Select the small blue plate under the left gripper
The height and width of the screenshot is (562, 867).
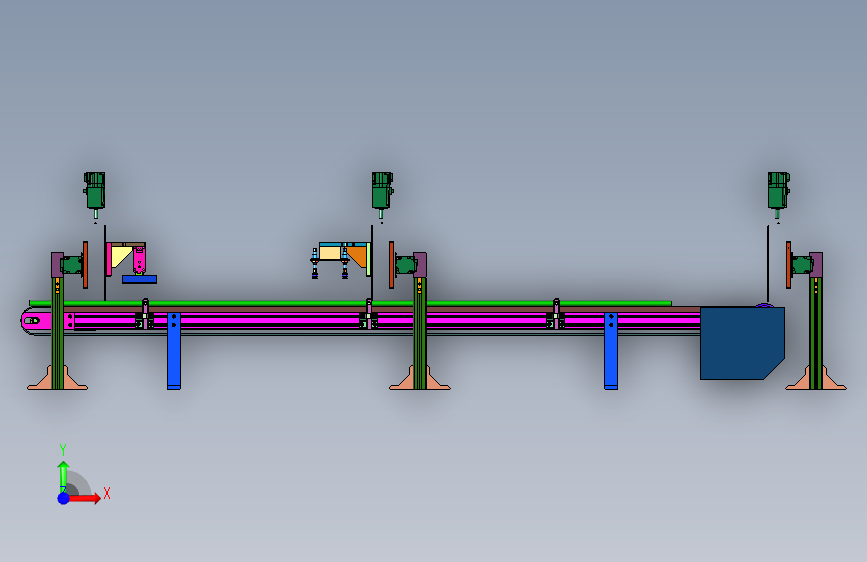click(139, 279)
